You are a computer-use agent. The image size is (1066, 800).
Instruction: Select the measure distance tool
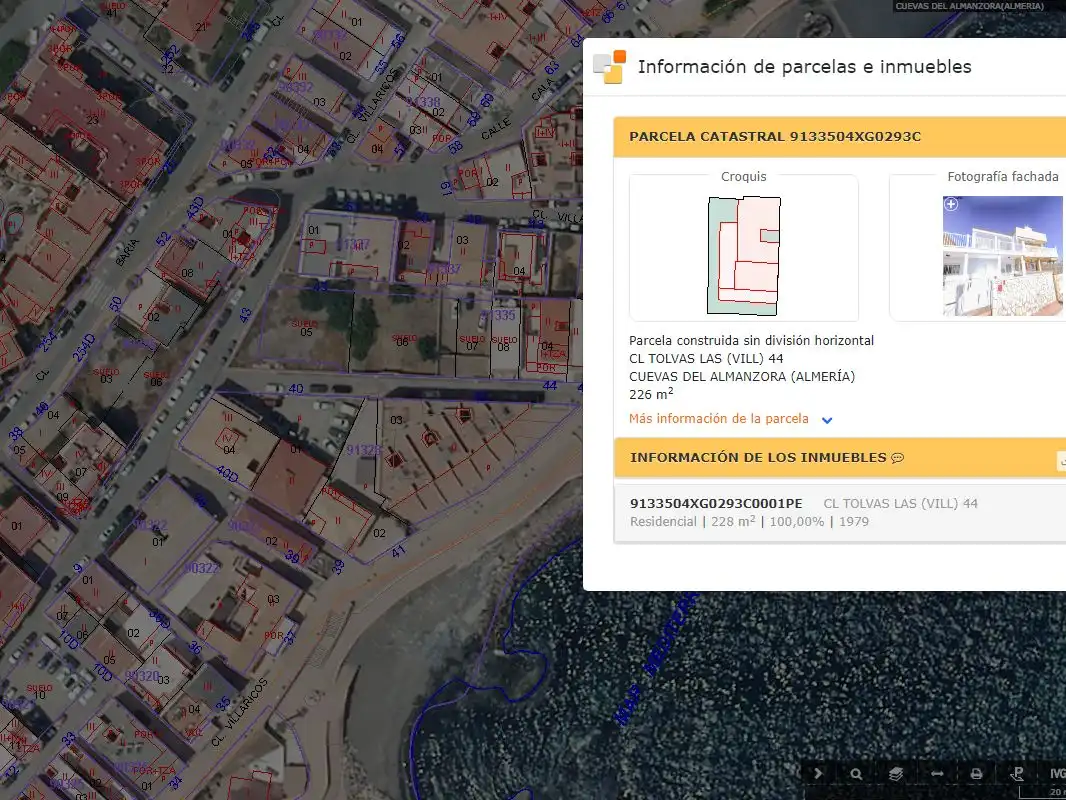pyautogui.click(x=937, y=773)
